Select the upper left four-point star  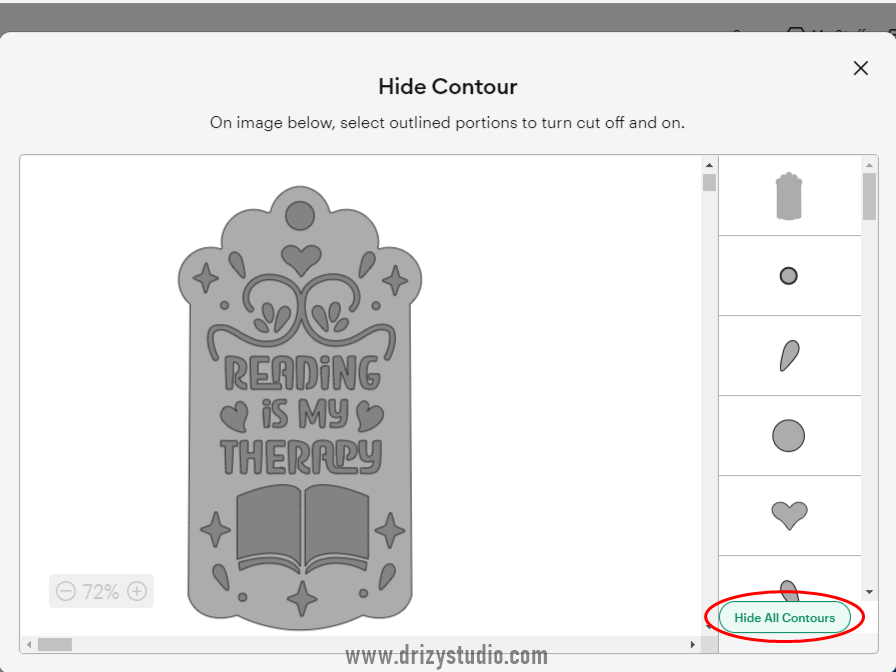[206, 278]
